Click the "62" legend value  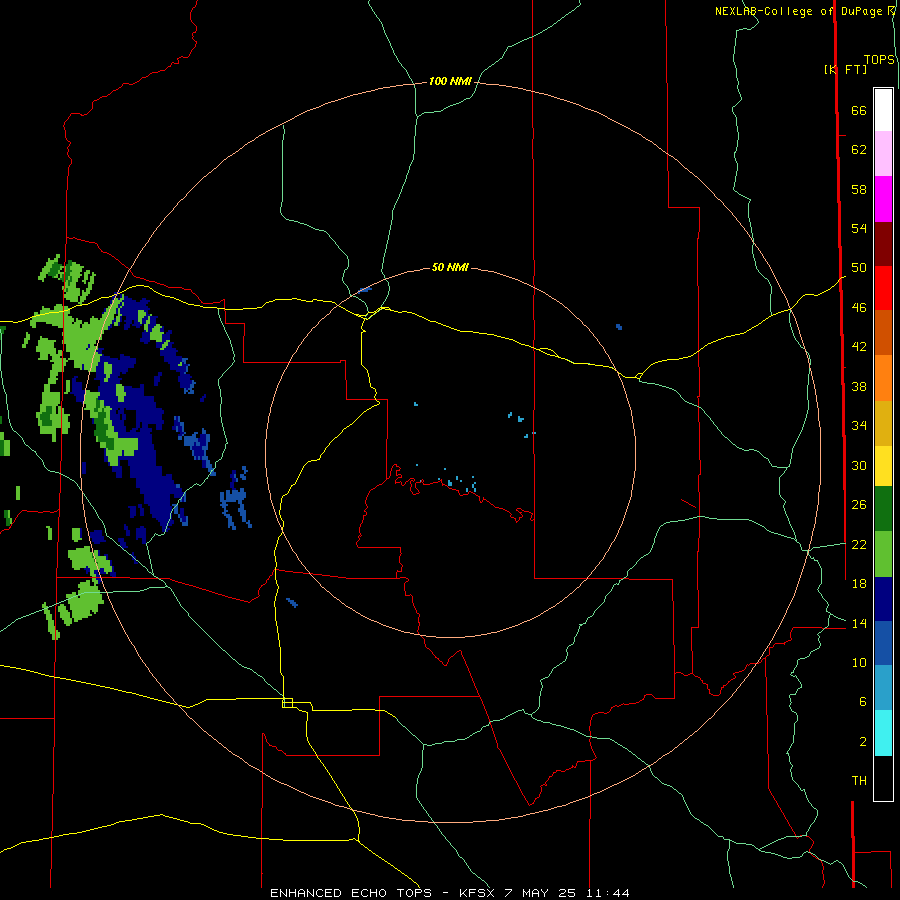(859, 150)
